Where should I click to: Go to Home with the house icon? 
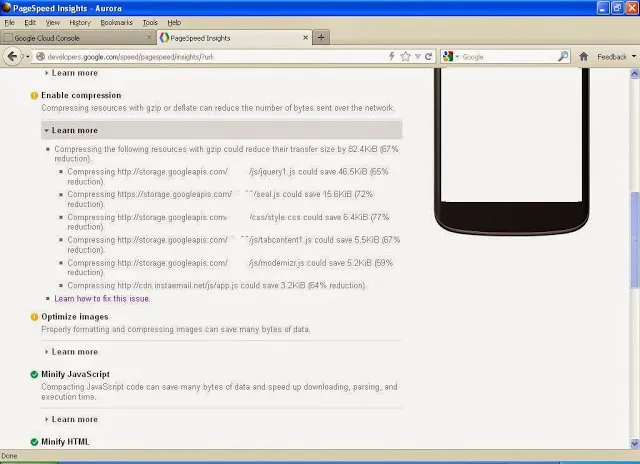[584, 56]
